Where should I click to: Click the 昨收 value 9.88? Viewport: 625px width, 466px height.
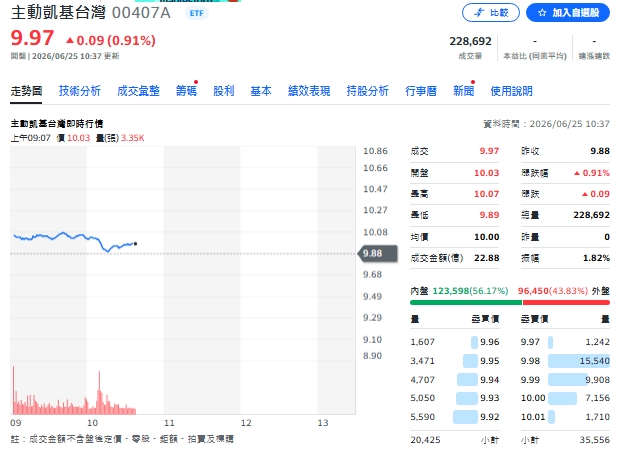coord(600,151)
